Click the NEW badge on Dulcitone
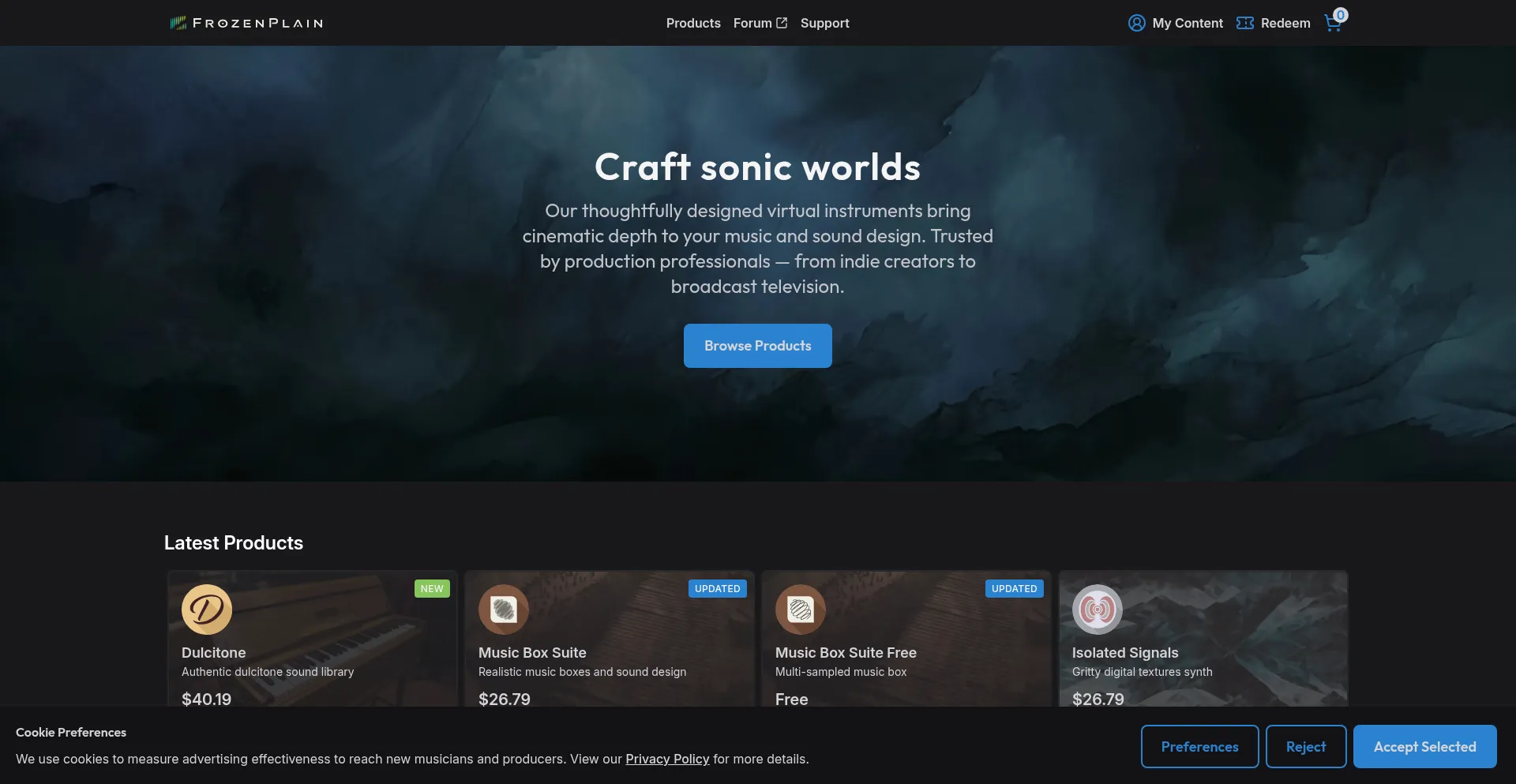Viewport: 1516px width, 784px height. click(432, 589)
